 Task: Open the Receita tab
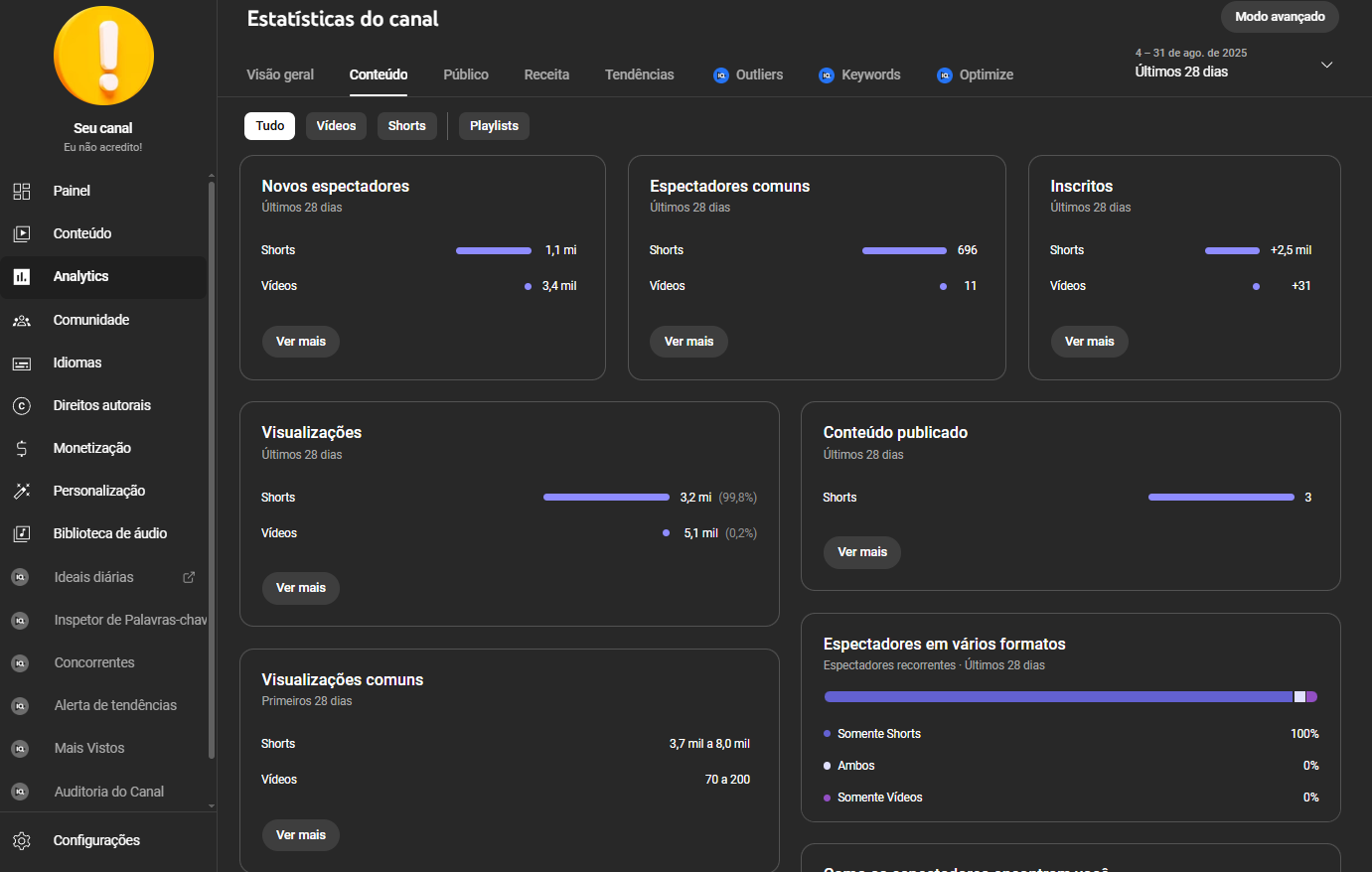pos(546,74)
